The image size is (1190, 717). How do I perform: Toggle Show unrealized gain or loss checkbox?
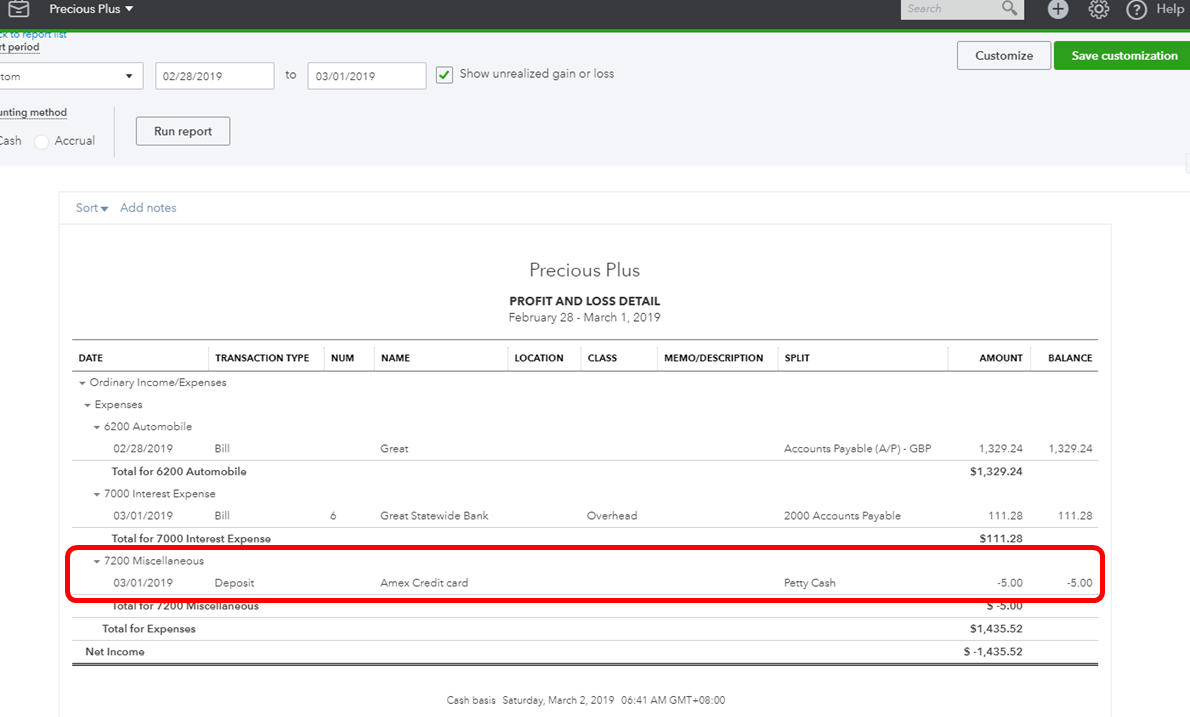445,75
